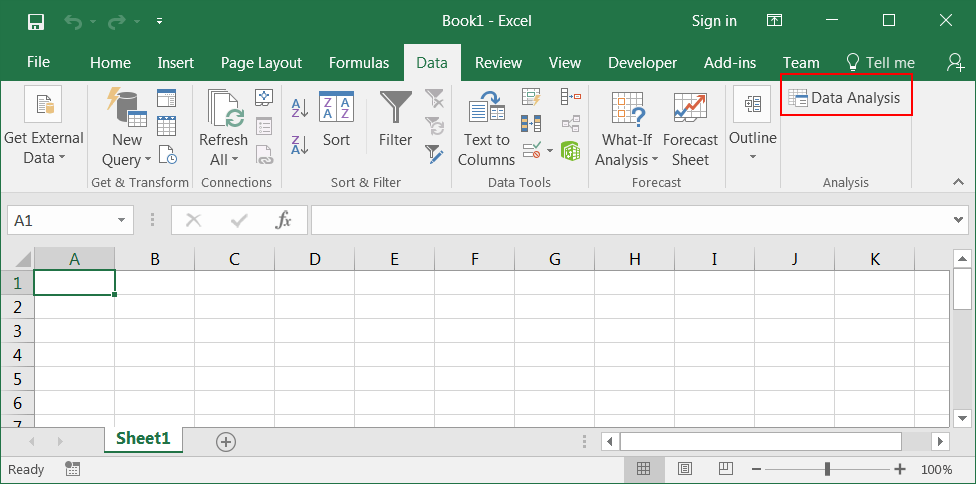Click Remove Duplicates icon
The height and width of the screenshot is (484, 976).
532,124
